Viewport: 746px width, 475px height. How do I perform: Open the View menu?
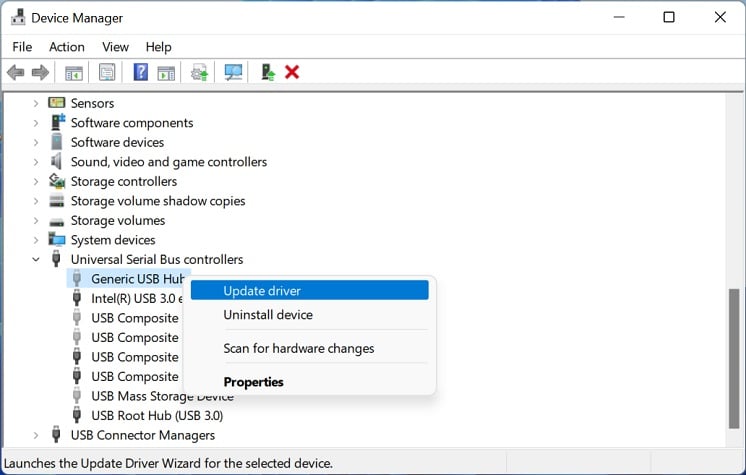[x=115, y=47]
